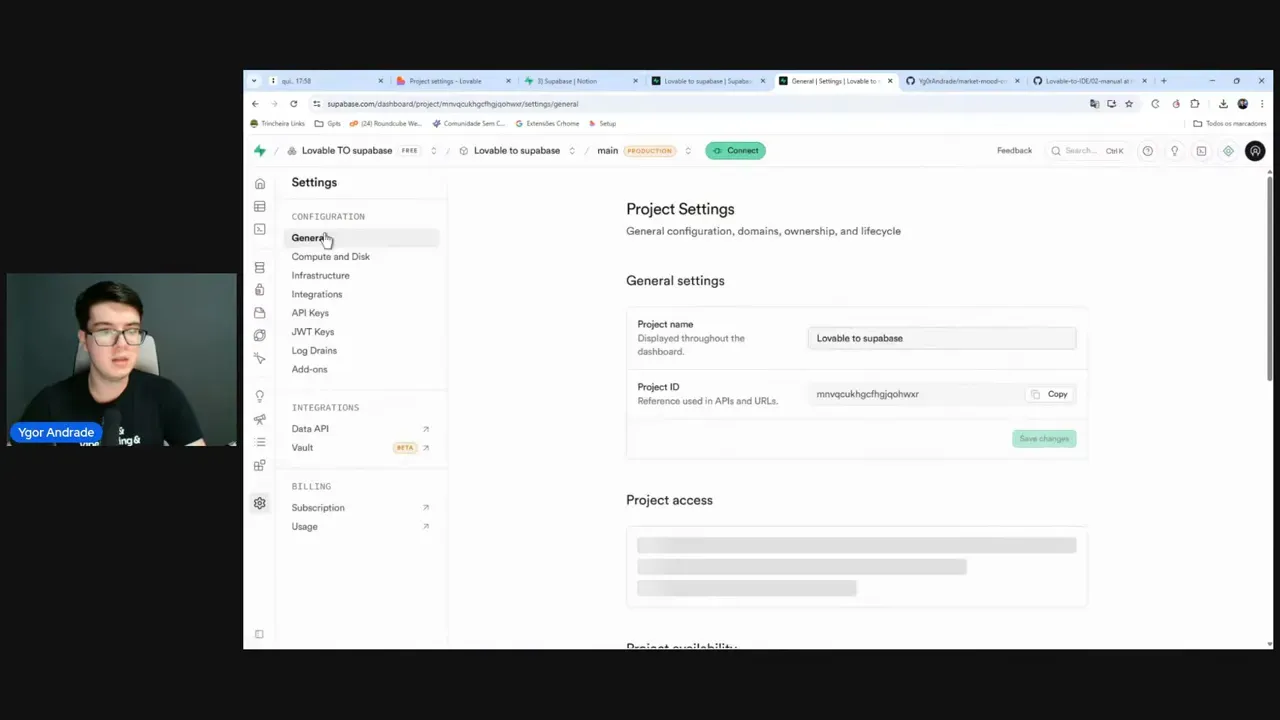Open Infrastructure settings

pyautogui.click(x=321, y=276)
